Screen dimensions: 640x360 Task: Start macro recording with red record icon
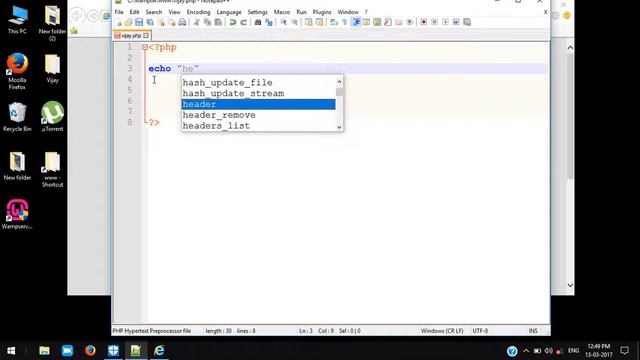[424, 22]
